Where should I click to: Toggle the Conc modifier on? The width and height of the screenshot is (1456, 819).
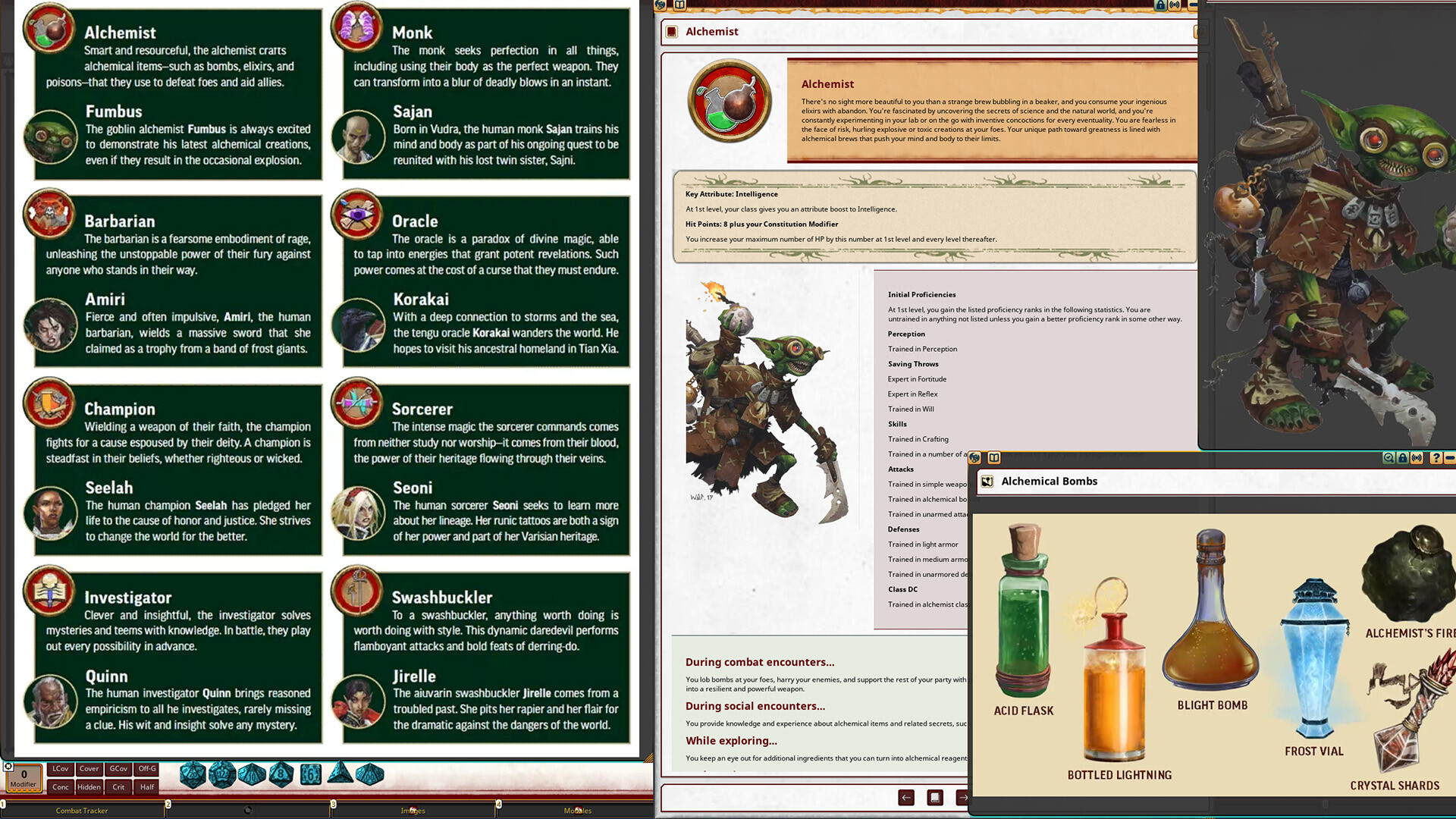point(61,787)
